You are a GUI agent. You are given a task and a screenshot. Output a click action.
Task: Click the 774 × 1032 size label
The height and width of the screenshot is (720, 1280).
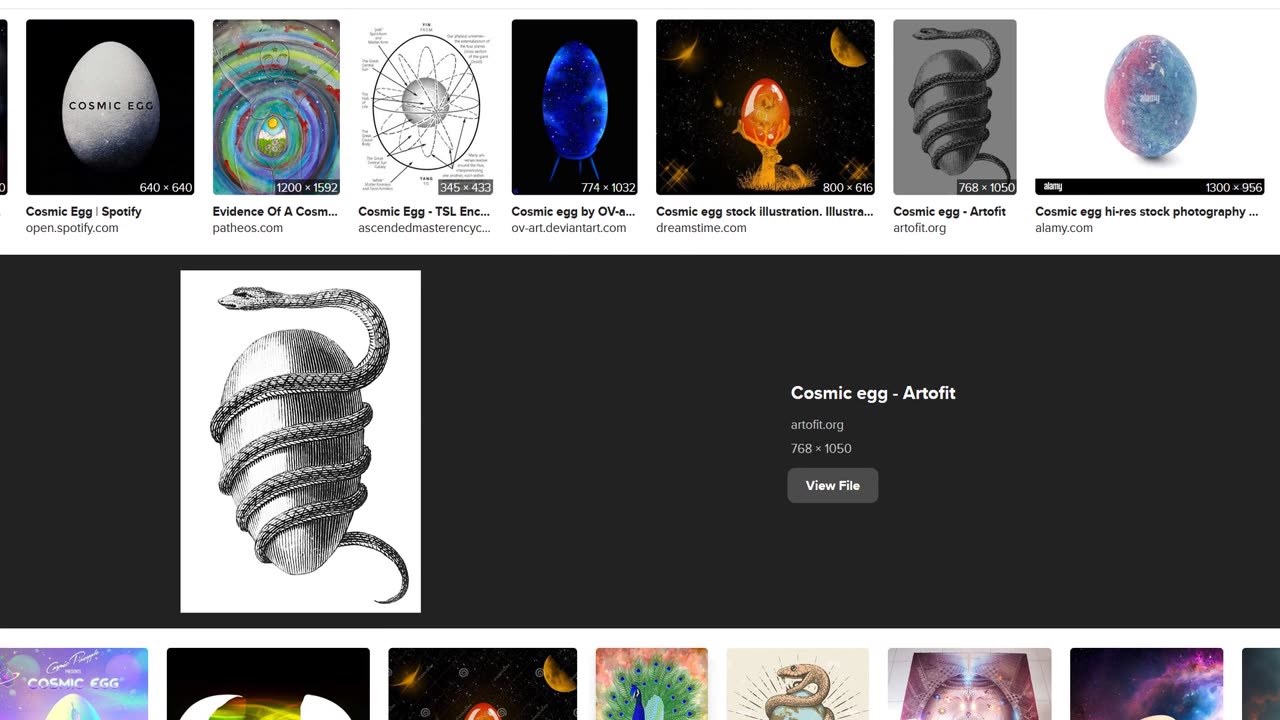[608, 187]
